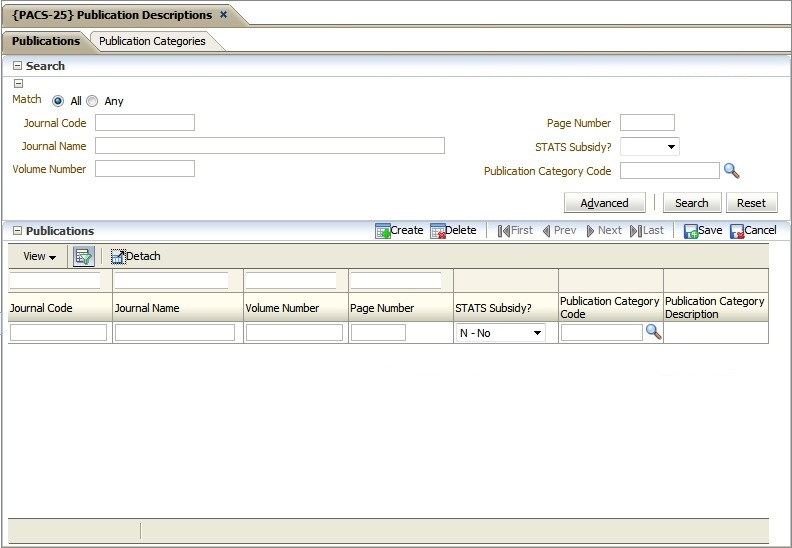This screenshot has width=792, height=548.
Task: Go to the First record
Action: pyautogui.click(x=515, y=231)
